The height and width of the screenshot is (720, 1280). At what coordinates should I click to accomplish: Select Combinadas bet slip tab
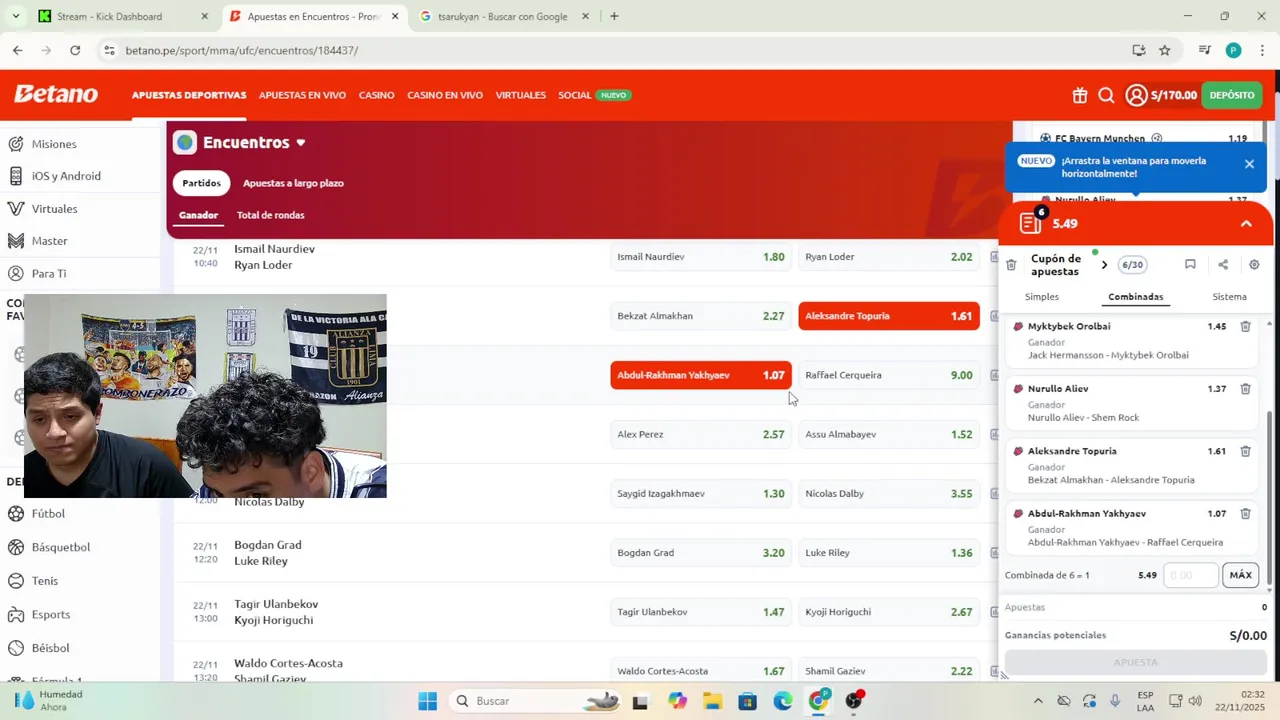[1136, 297]
